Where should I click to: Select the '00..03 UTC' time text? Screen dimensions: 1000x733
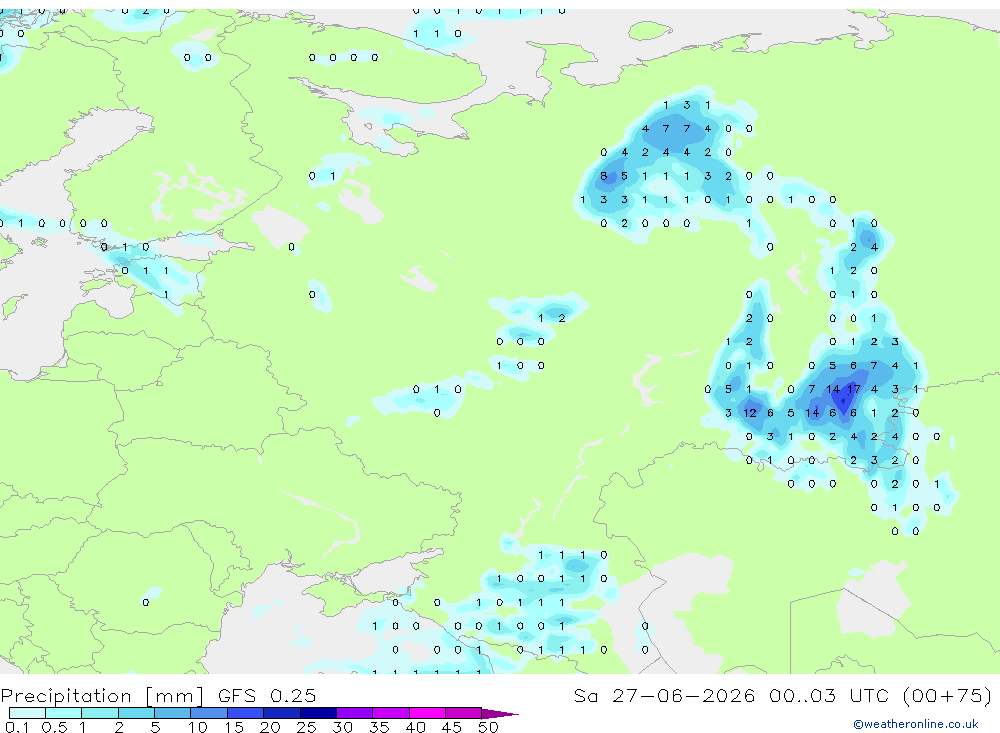[828, 695]
